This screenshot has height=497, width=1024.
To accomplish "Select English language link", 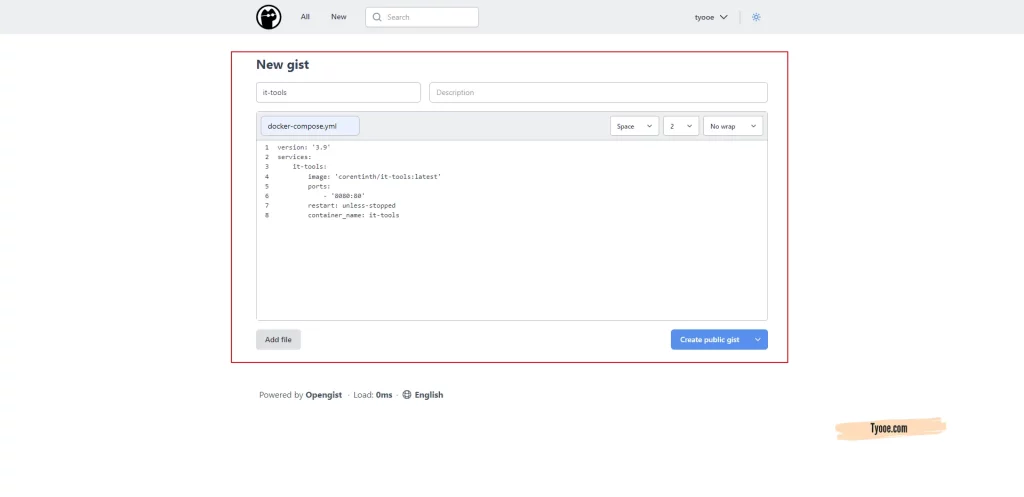I will click(x=429, y=395).
